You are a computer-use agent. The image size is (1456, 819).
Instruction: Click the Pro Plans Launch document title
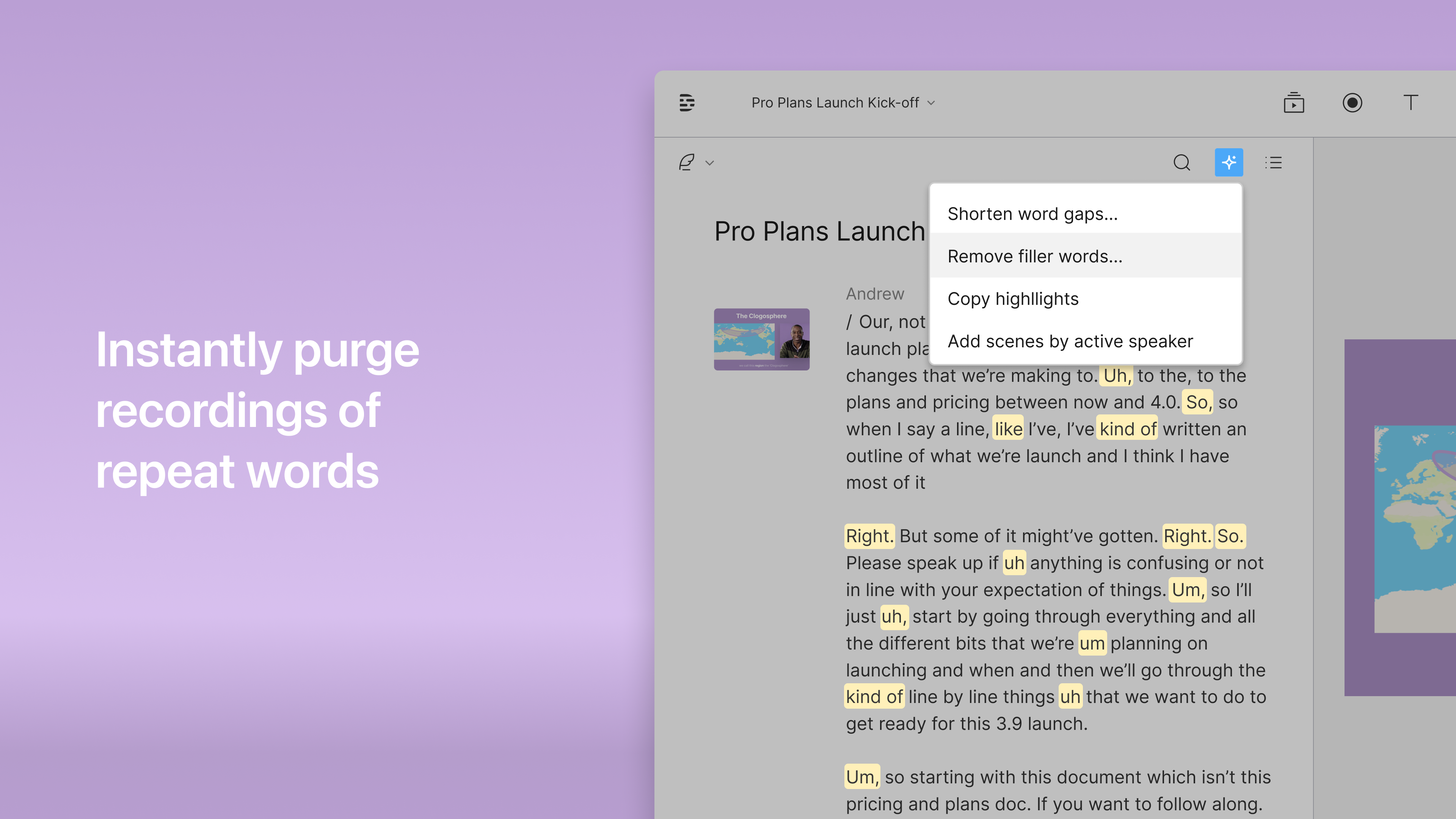[819, 231]
